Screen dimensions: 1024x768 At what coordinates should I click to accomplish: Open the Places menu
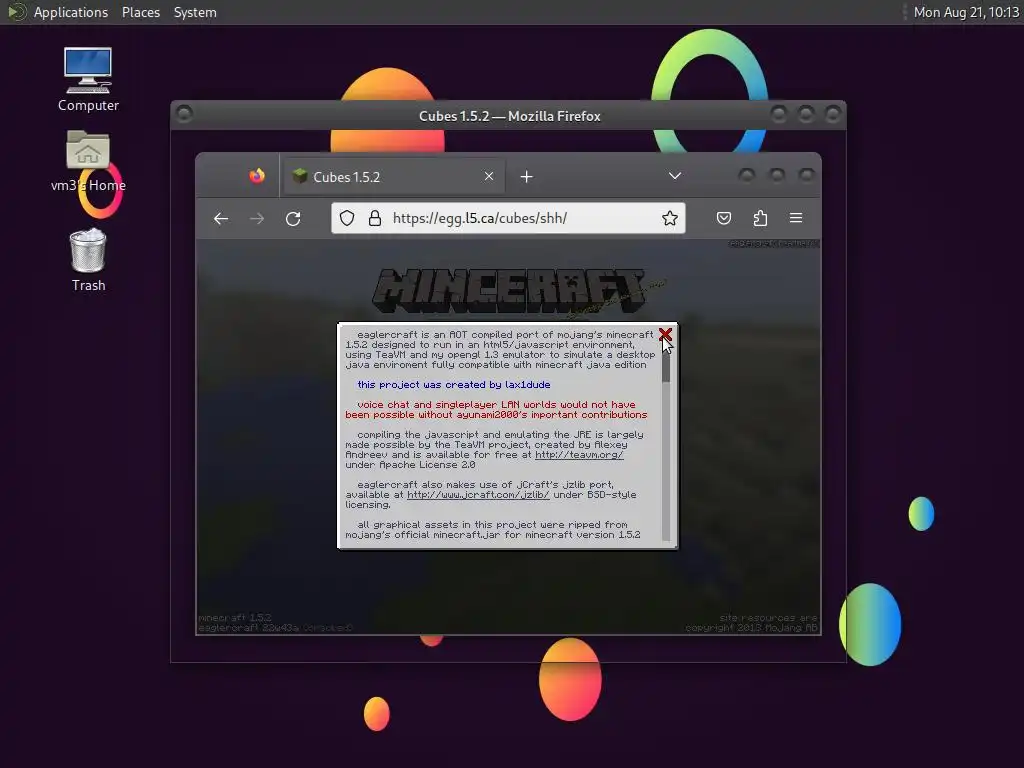tap(140, 12)
